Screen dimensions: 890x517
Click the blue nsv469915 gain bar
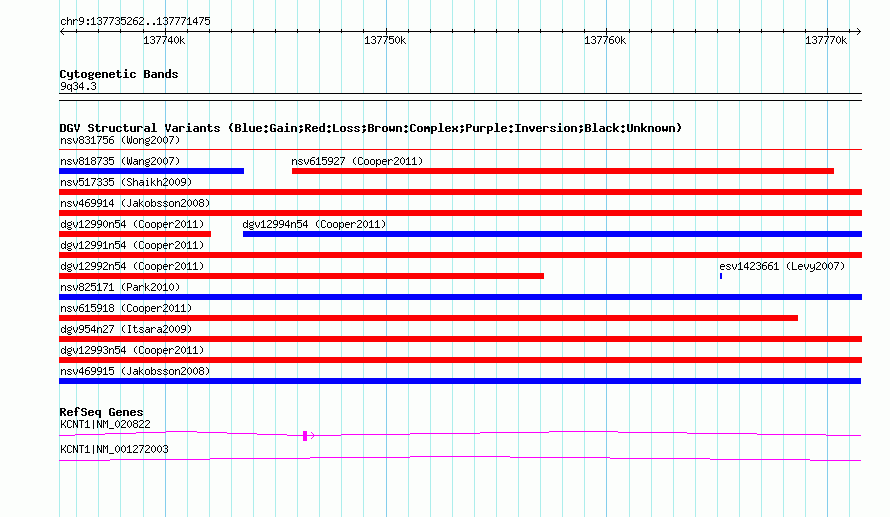[x=460, y=381]
